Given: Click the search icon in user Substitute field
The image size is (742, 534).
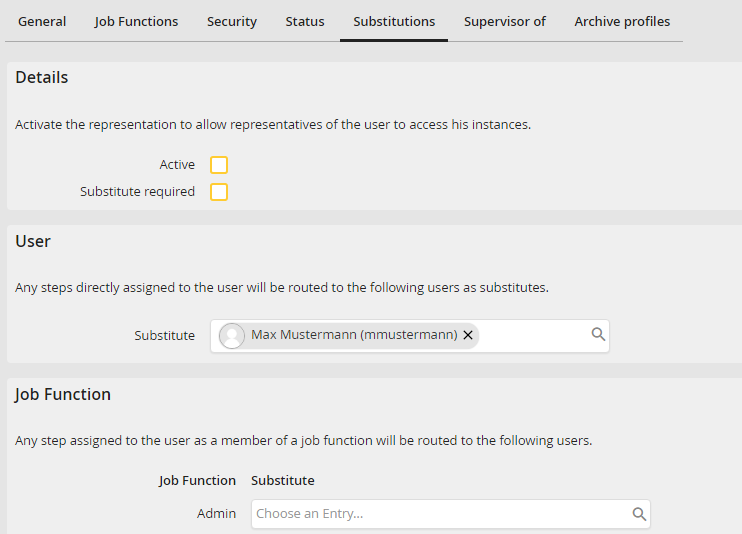Looking at the screenshot, I should [x=598, y=334].
